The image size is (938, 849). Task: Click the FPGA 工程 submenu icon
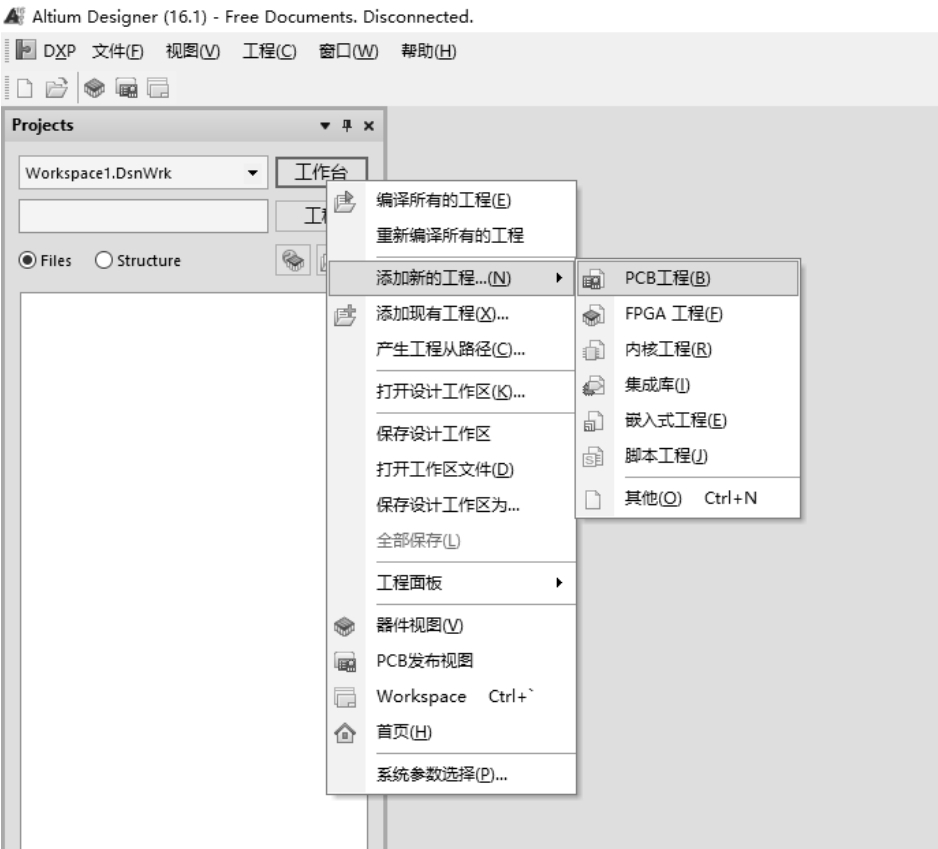pos(593,315)
